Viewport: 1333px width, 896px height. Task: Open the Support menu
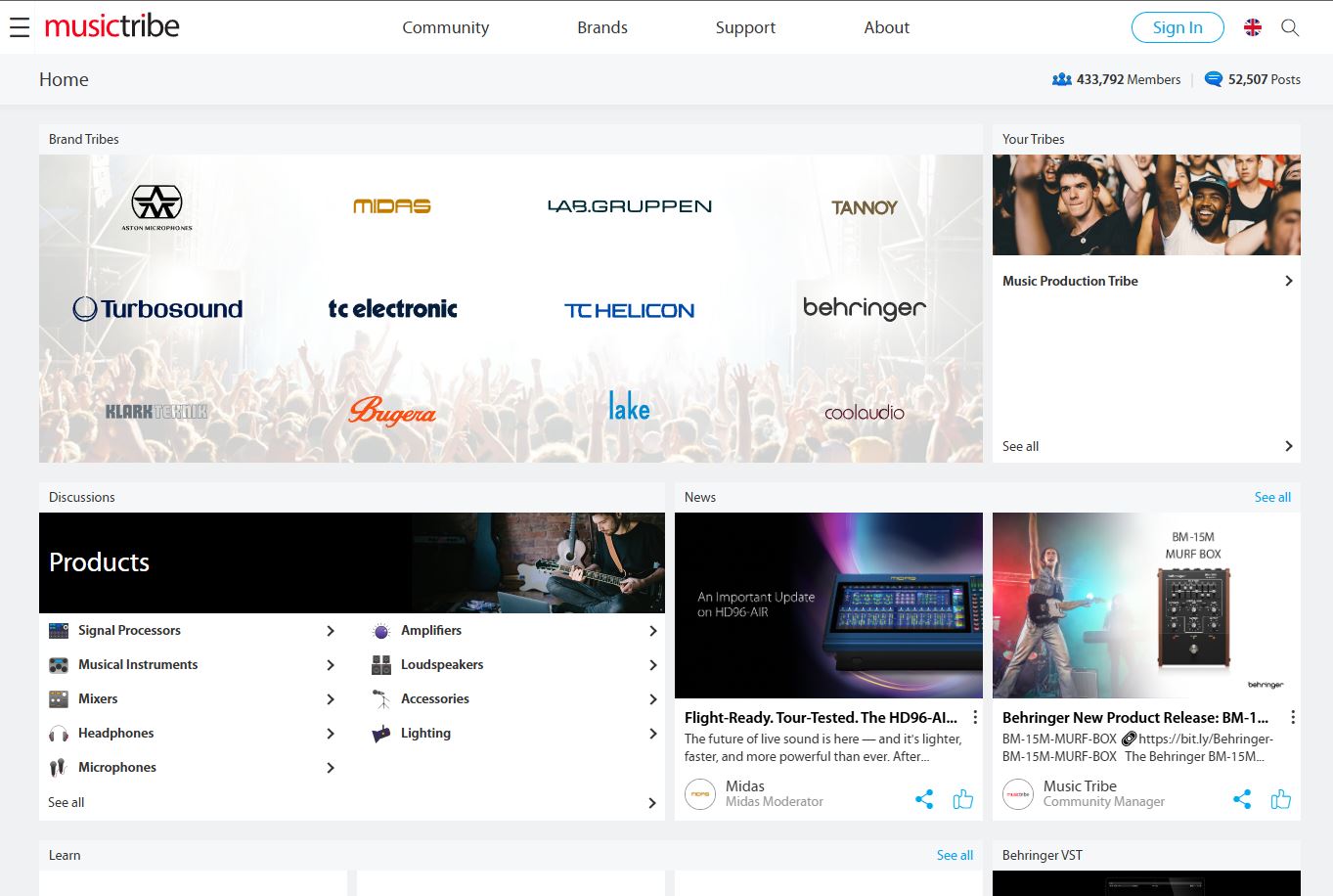point(745,27)
